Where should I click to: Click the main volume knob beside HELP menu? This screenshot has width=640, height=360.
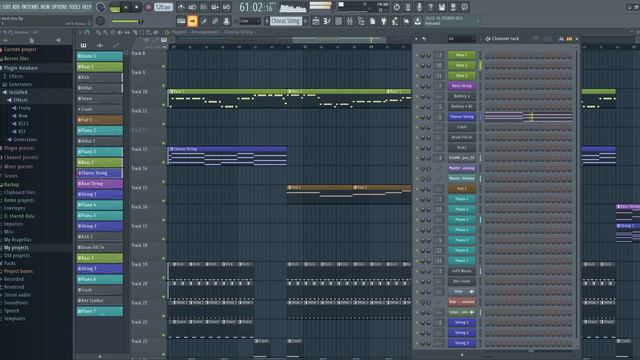[100, 7]
